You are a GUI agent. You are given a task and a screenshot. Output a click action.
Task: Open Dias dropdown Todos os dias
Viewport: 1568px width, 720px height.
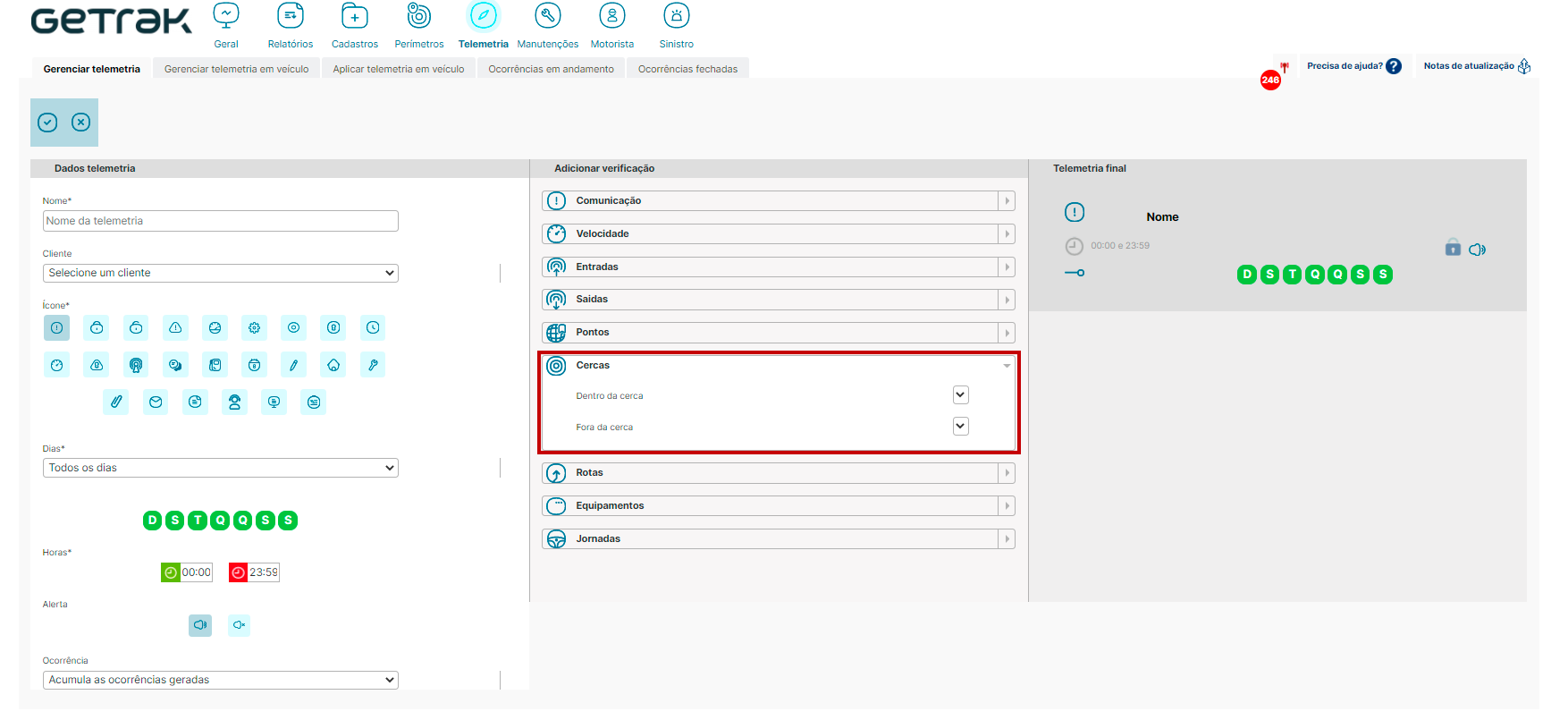[221, 468]
